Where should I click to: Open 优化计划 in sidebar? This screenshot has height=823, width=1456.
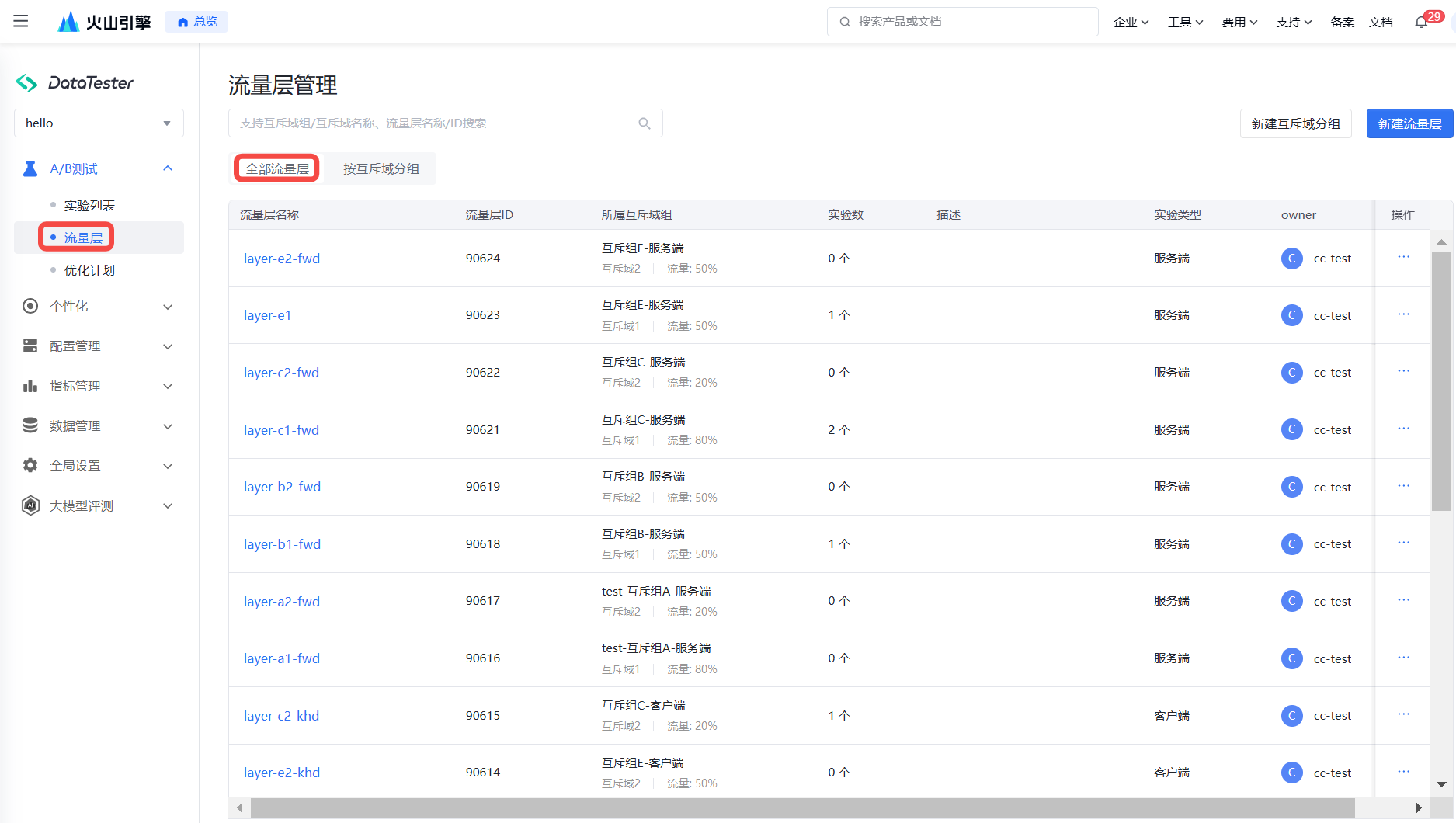89,270
